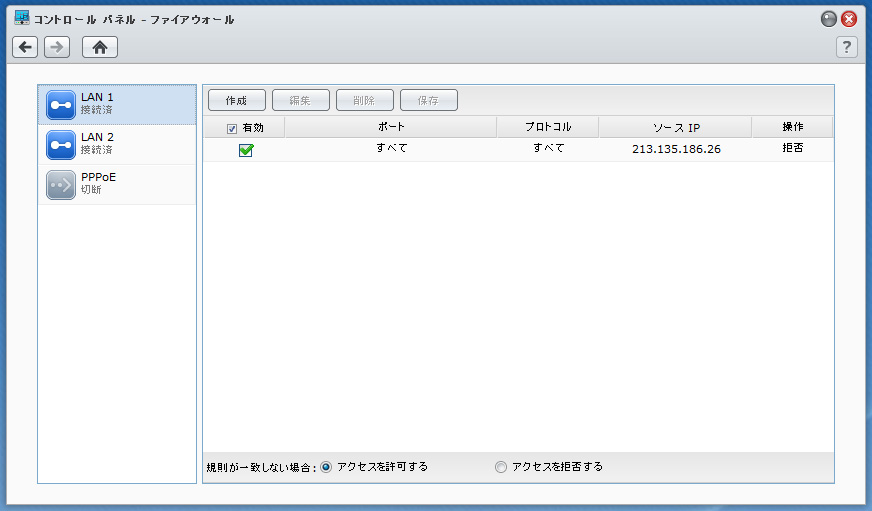Close the firewall window with red X

coord(849,19)
